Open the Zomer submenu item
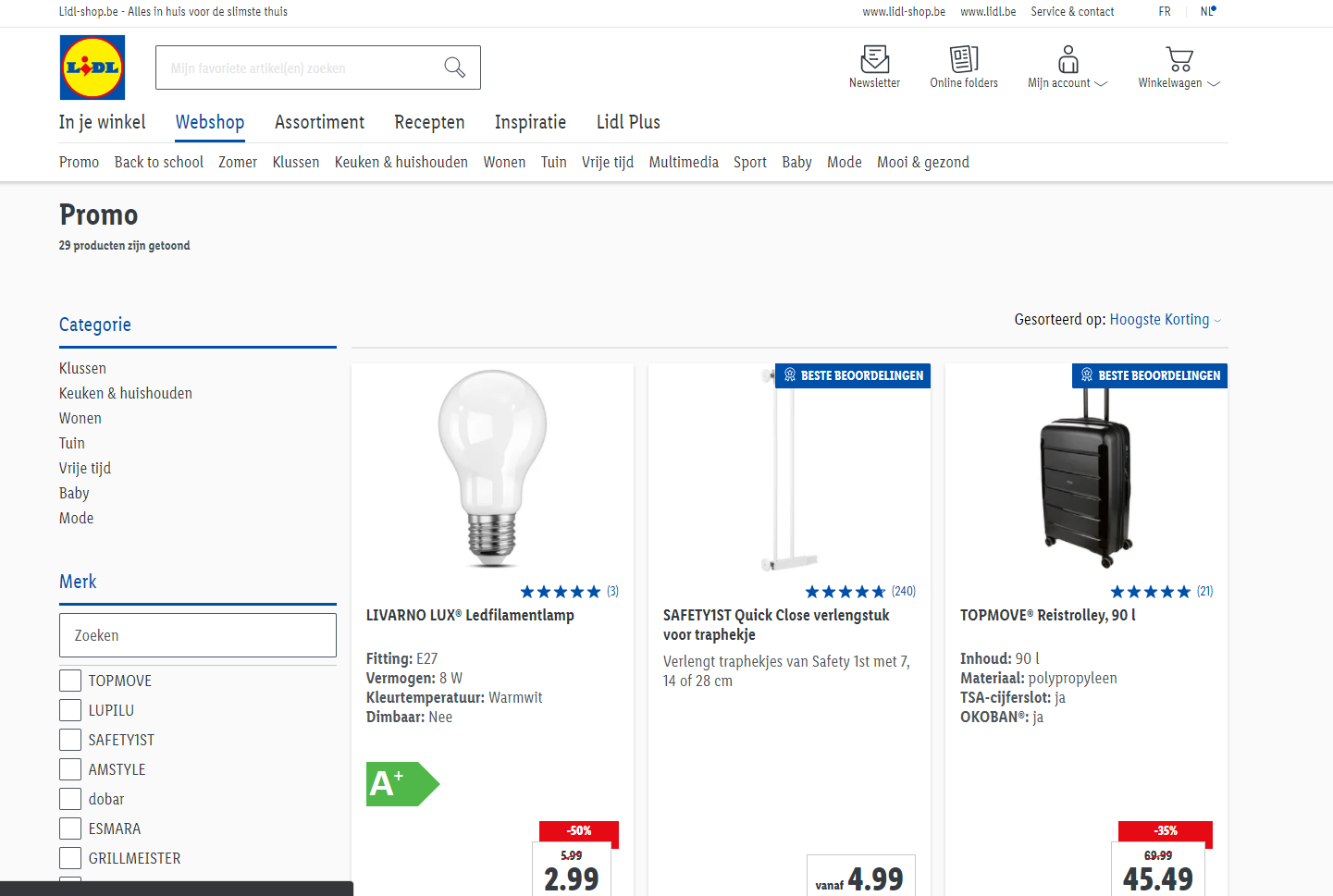This screenshot has width=1333, height=896. [238, 163]
